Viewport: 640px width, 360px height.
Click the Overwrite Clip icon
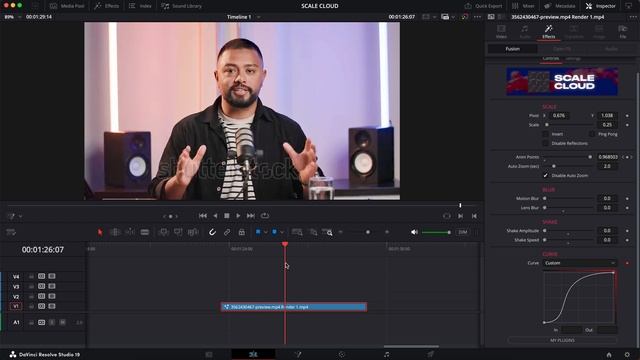tap(178, 232)
